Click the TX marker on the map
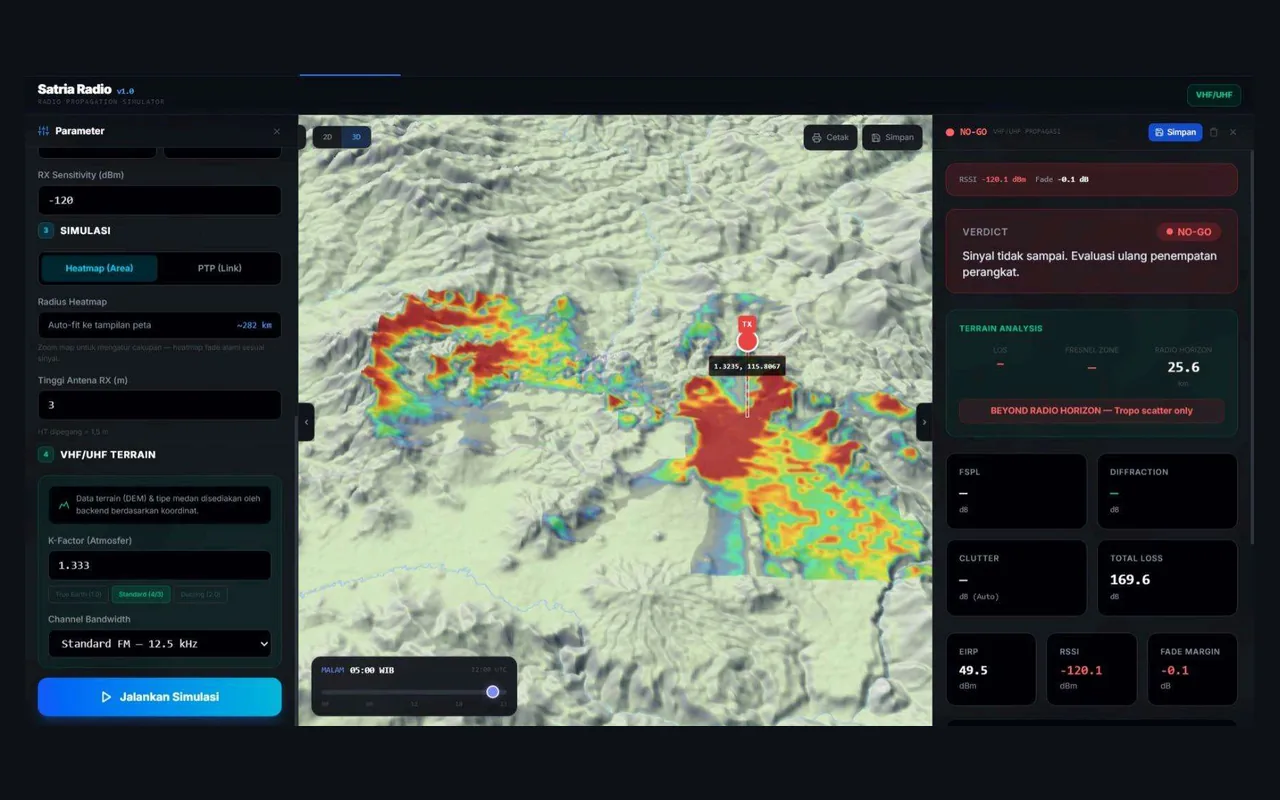Screen dimensions: 1280x800 (x=747, y=341)
